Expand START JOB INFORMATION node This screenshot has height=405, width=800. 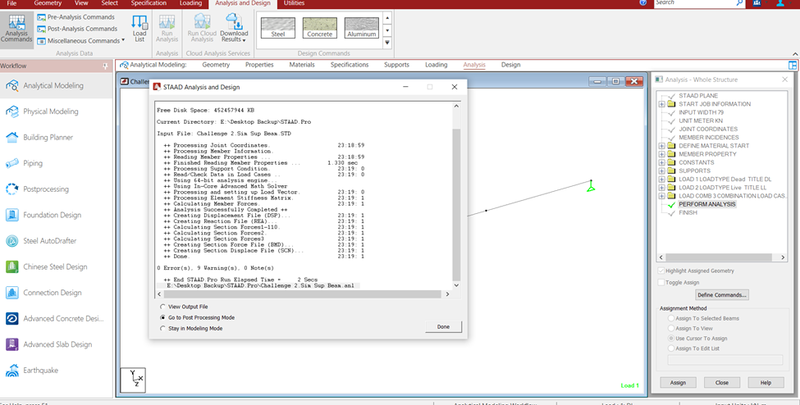coord(662,104)
